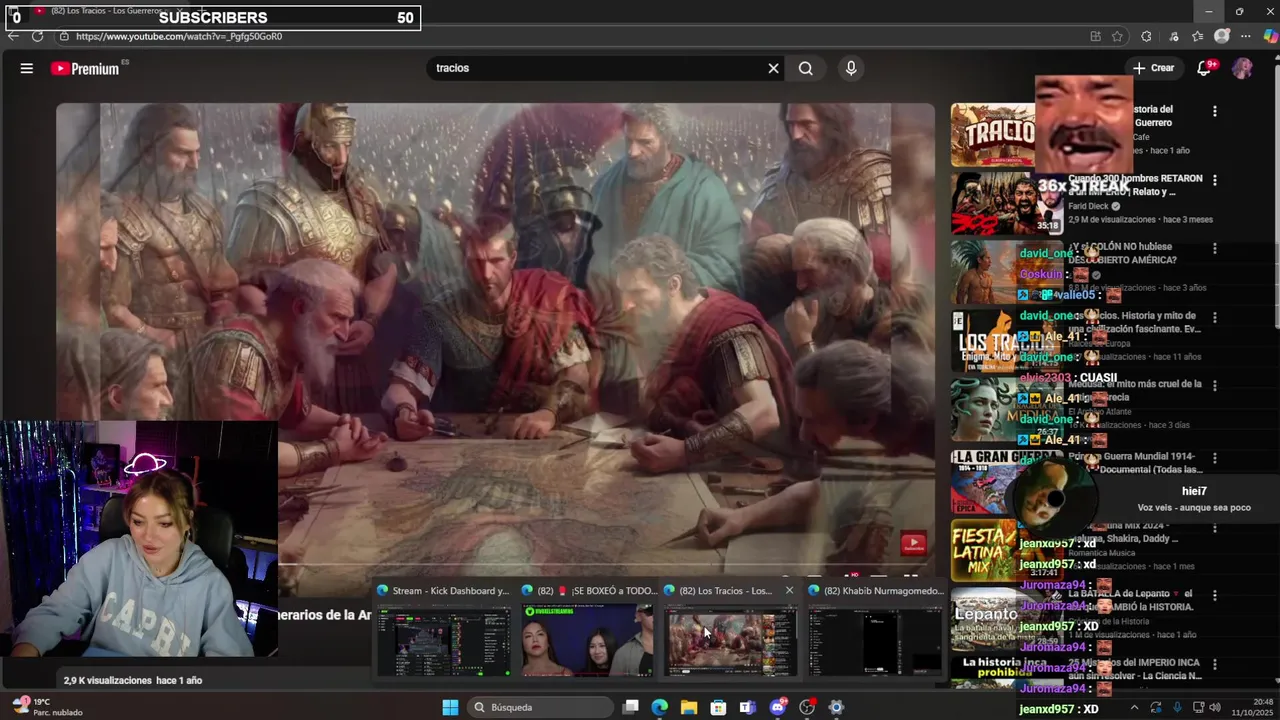Open 25 Misterios del IMPERIO INCA video

(x=1135, y=669)
